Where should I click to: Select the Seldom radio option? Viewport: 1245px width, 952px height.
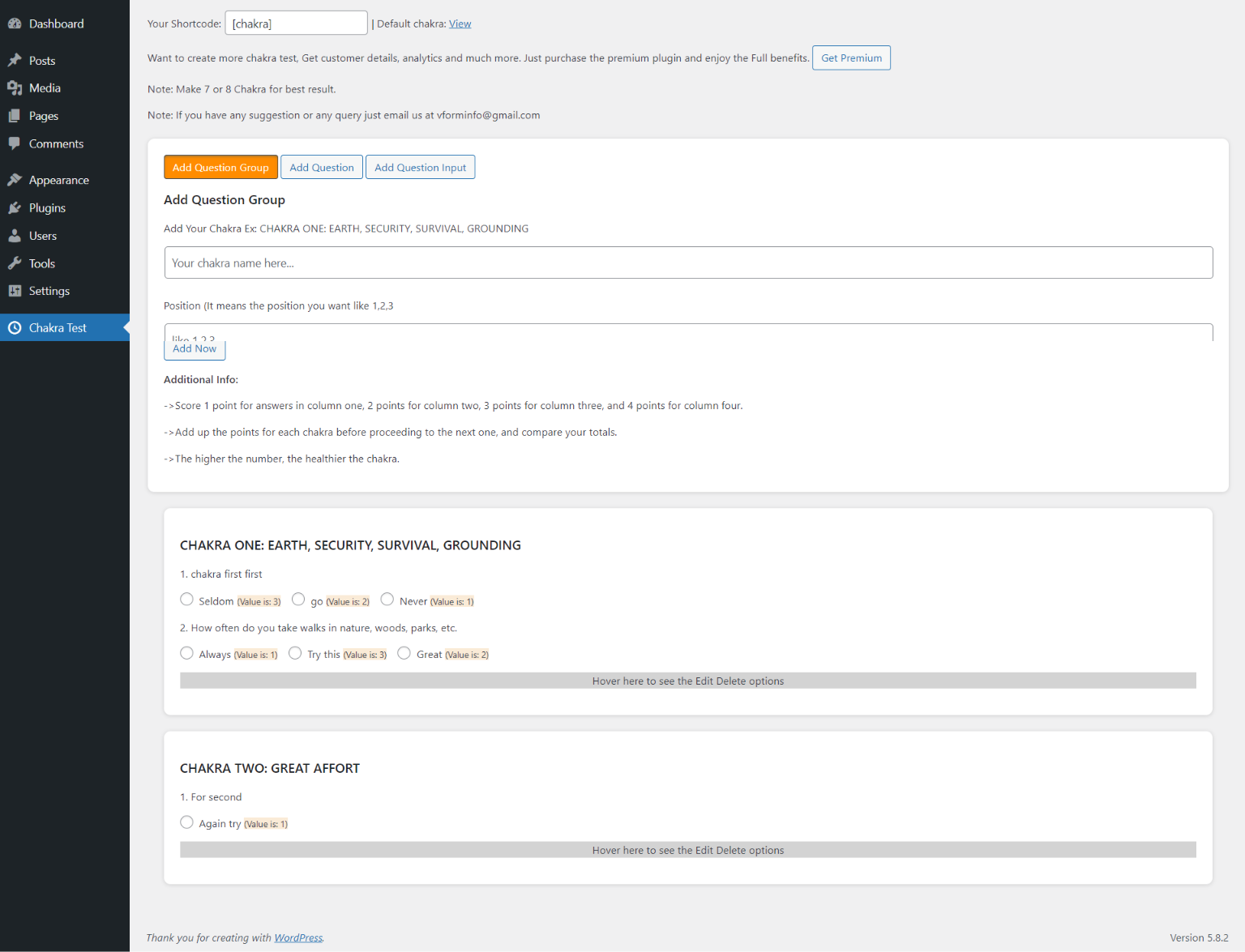pos(187,600)
